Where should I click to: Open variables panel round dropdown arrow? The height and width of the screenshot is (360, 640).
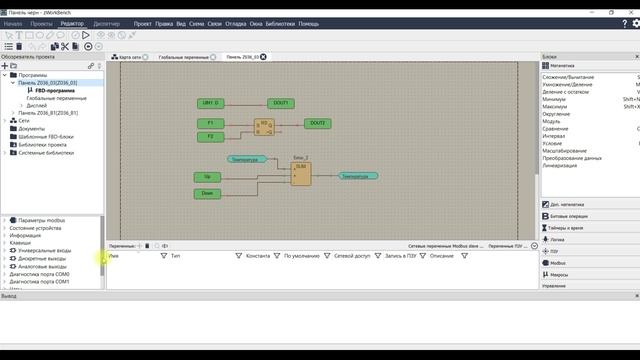[x=534, y=246]
